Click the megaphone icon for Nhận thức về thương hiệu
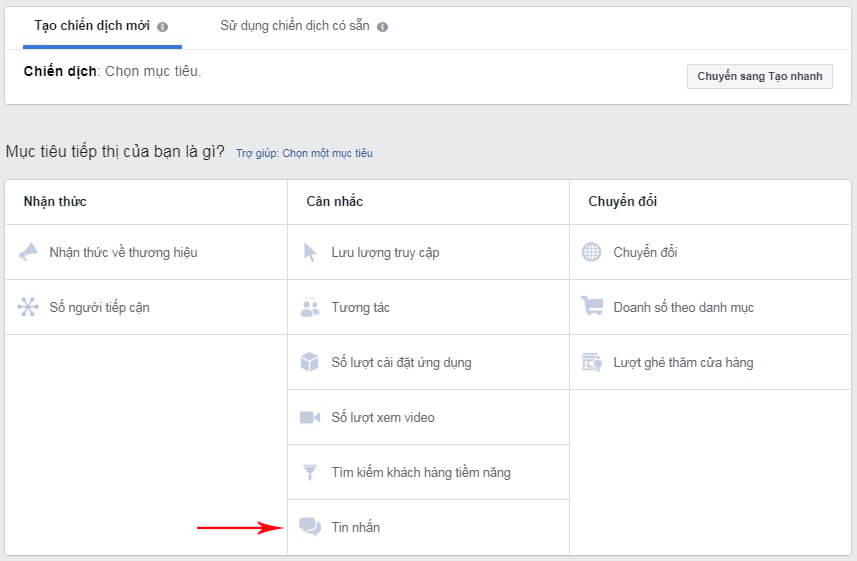 coord(28,252)
